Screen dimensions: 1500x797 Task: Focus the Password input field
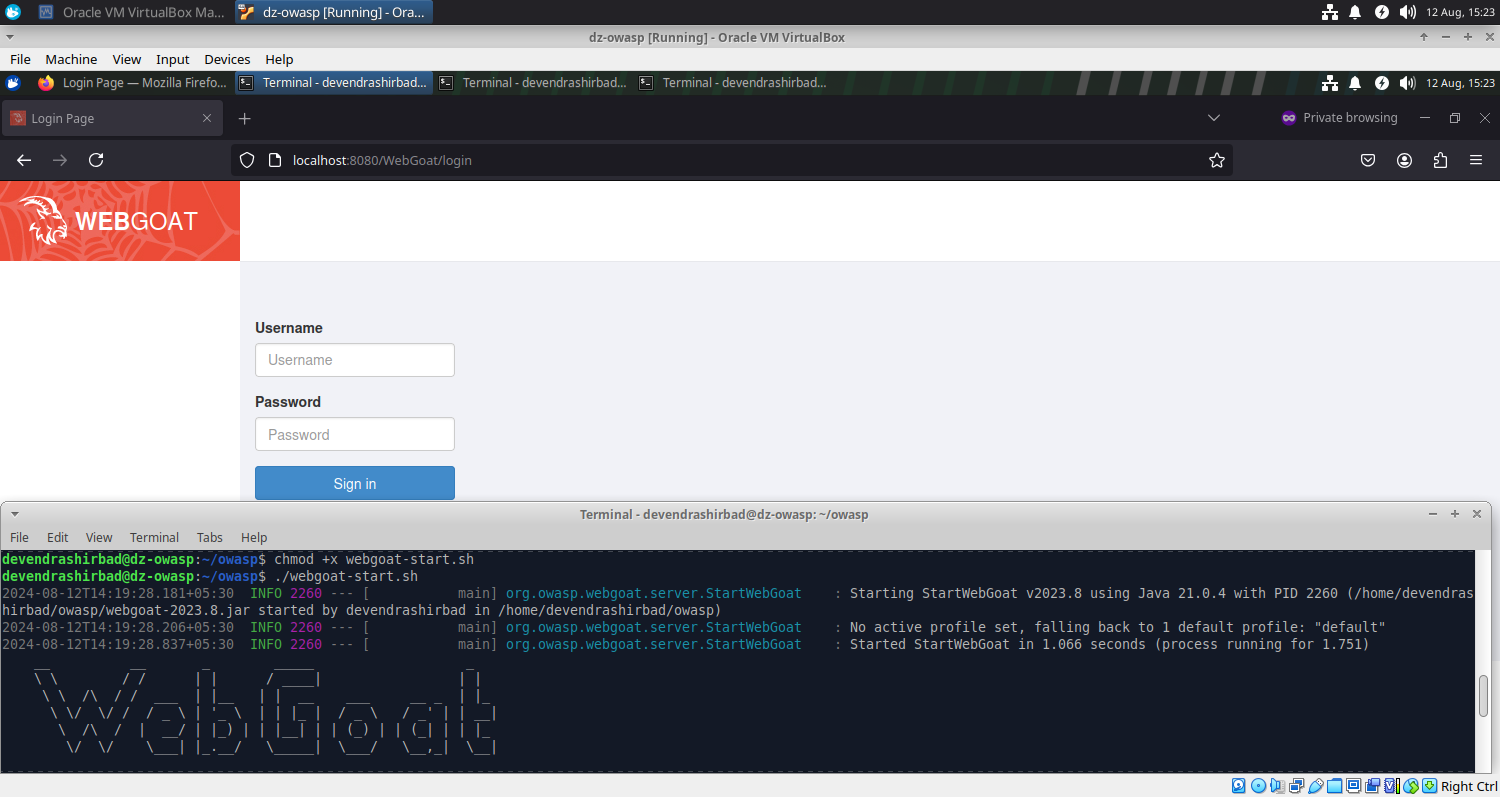(x=355, y=434)
